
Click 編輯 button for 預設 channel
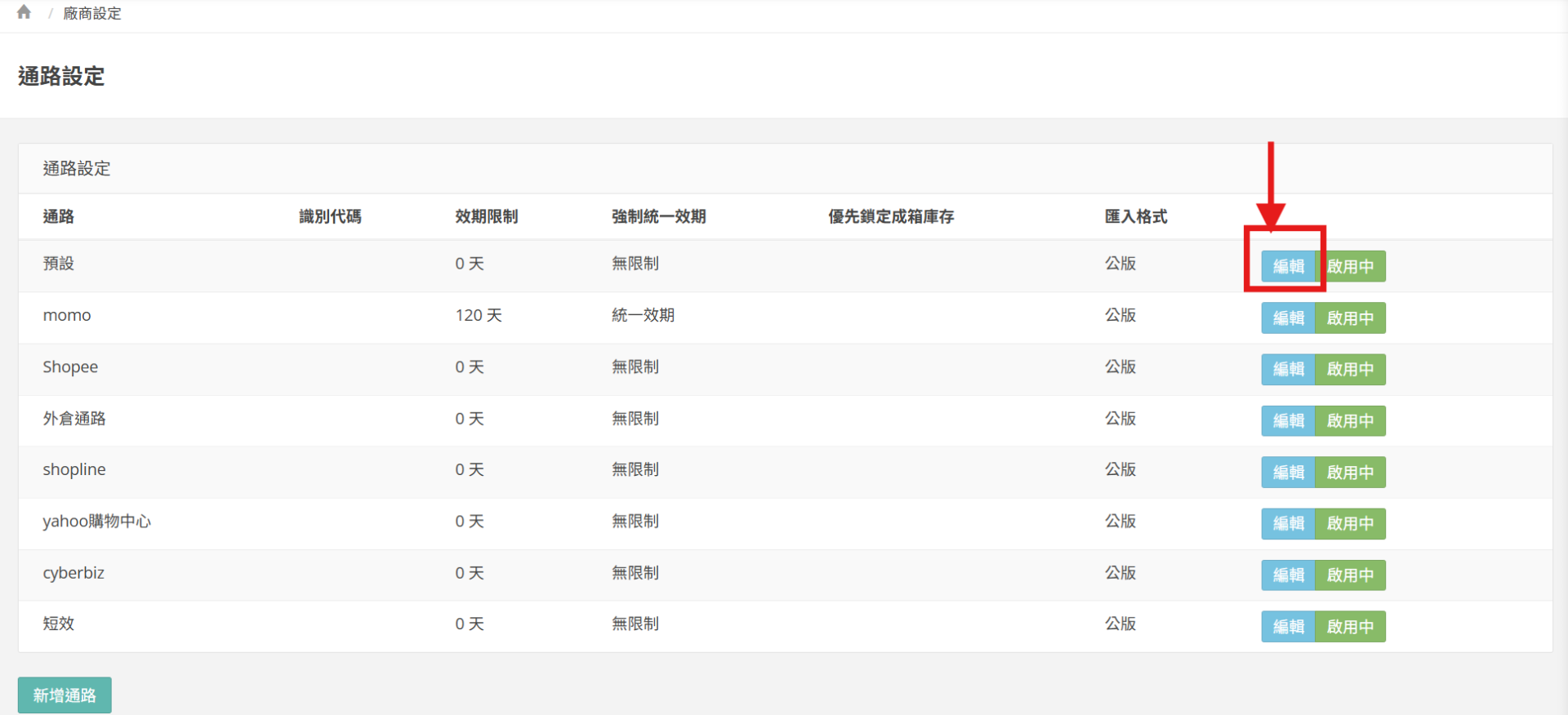pyautogui.click(x=1288, y=266)
